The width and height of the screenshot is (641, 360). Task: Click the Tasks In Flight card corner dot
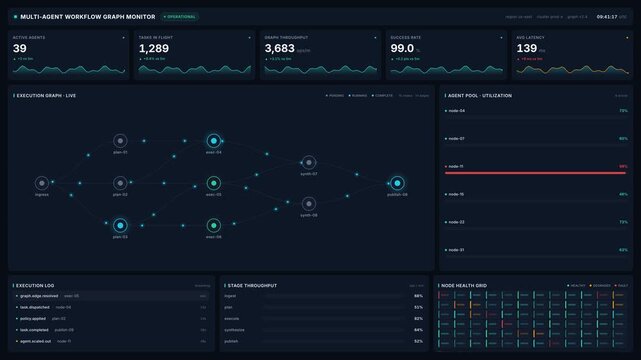click(x=249, y=38)
